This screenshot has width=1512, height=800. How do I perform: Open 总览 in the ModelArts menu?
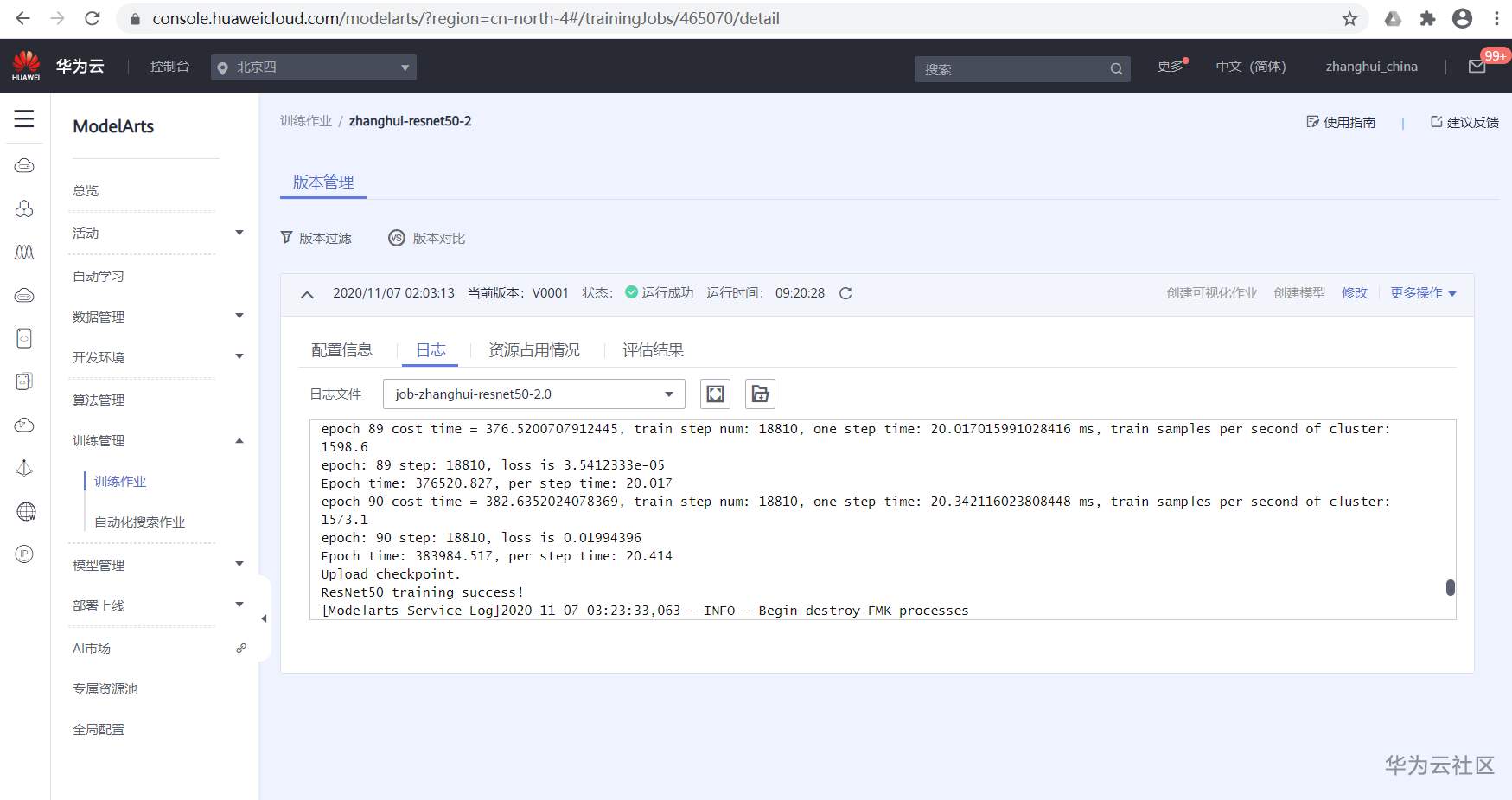coord(86,190)
